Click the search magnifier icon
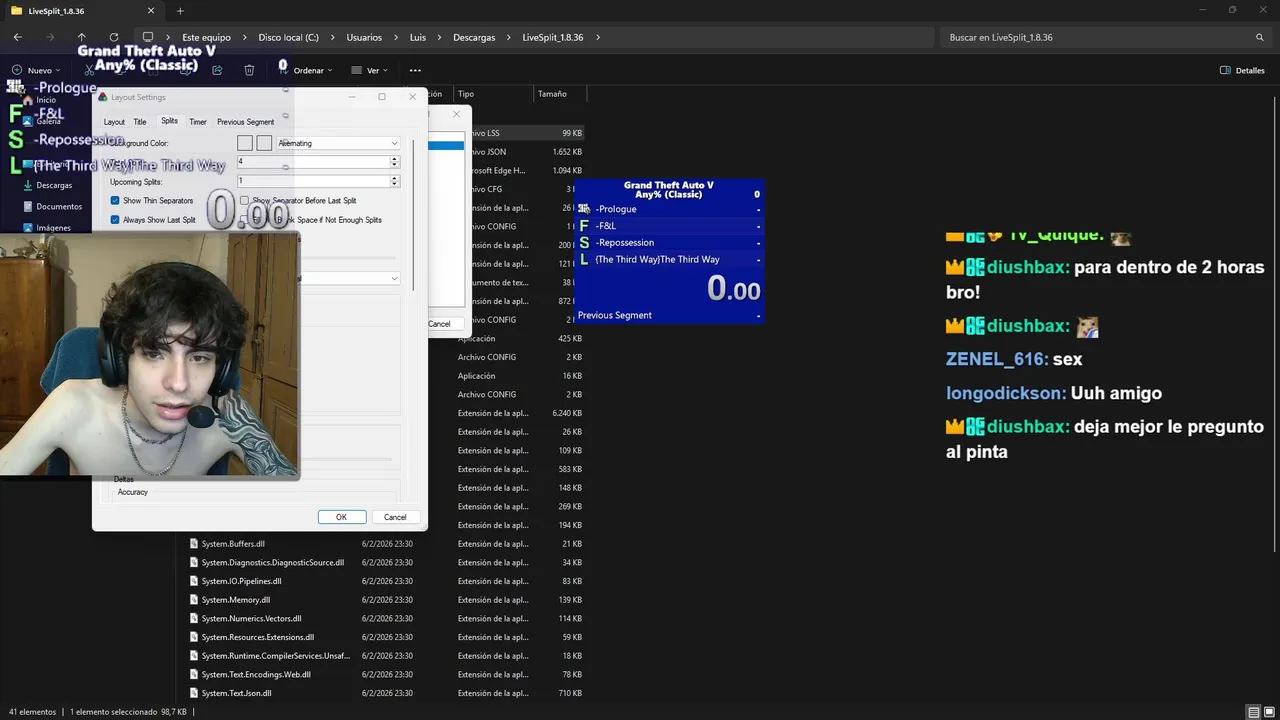The image size is (1280, 720). [1260, 37]
